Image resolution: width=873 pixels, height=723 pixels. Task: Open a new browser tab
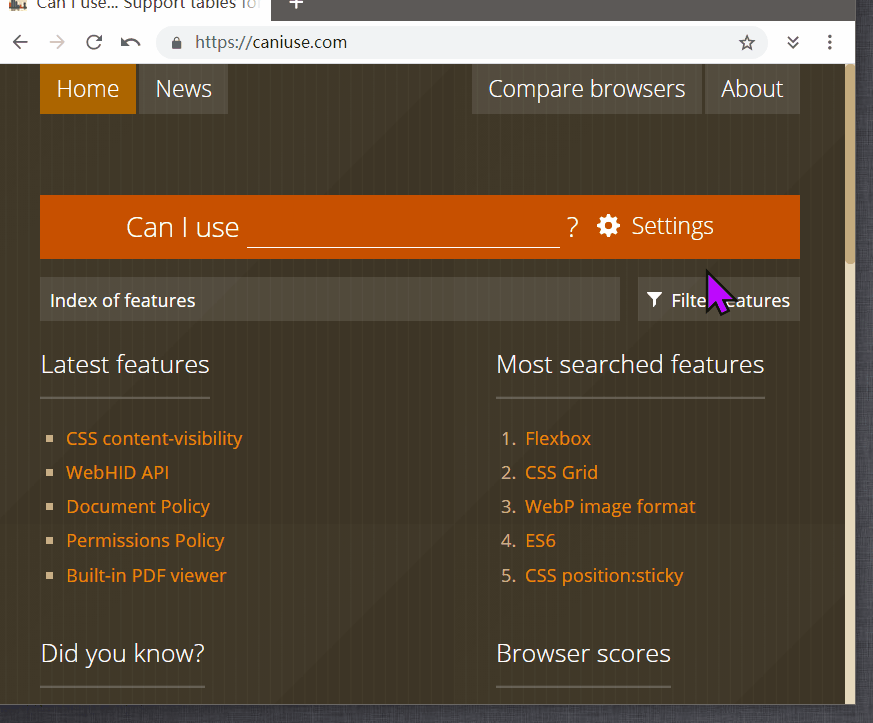pos(296,4)
